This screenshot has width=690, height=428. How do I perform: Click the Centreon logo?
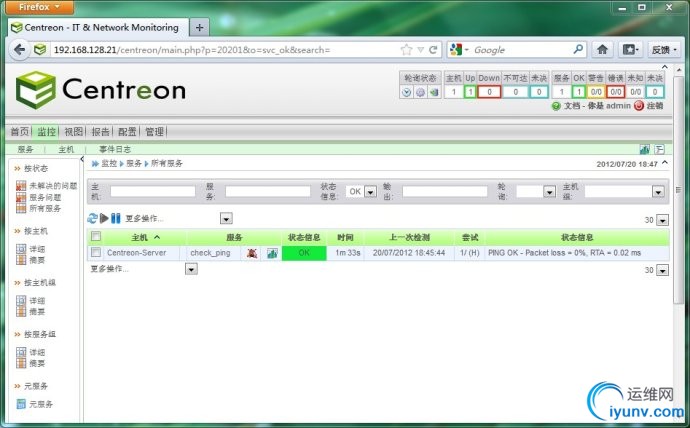101,90
